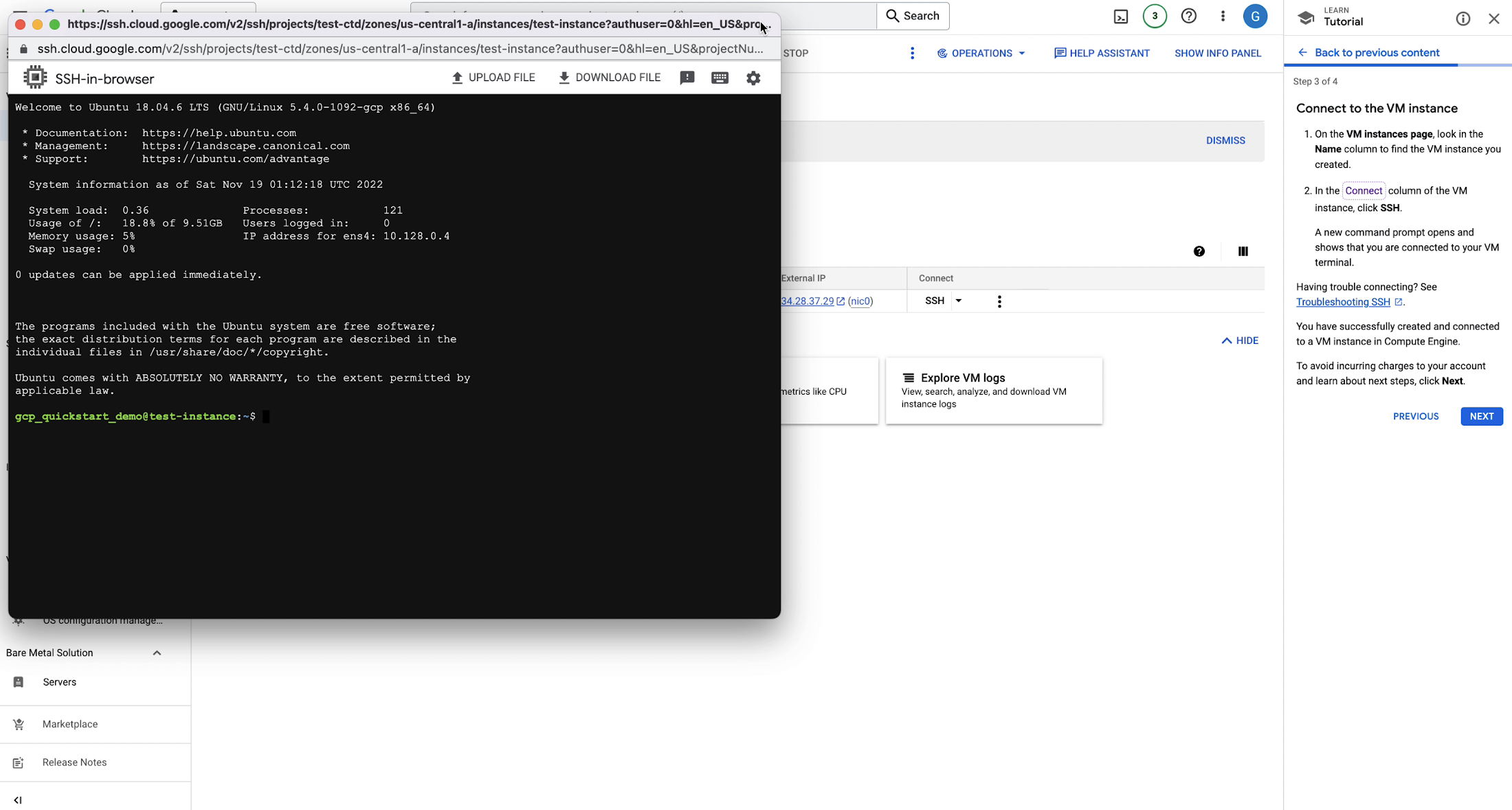Click the keyboard layout icon in SSH toolbar
This screenshot has height=810, width=1512.
click(x=720, y=78)
